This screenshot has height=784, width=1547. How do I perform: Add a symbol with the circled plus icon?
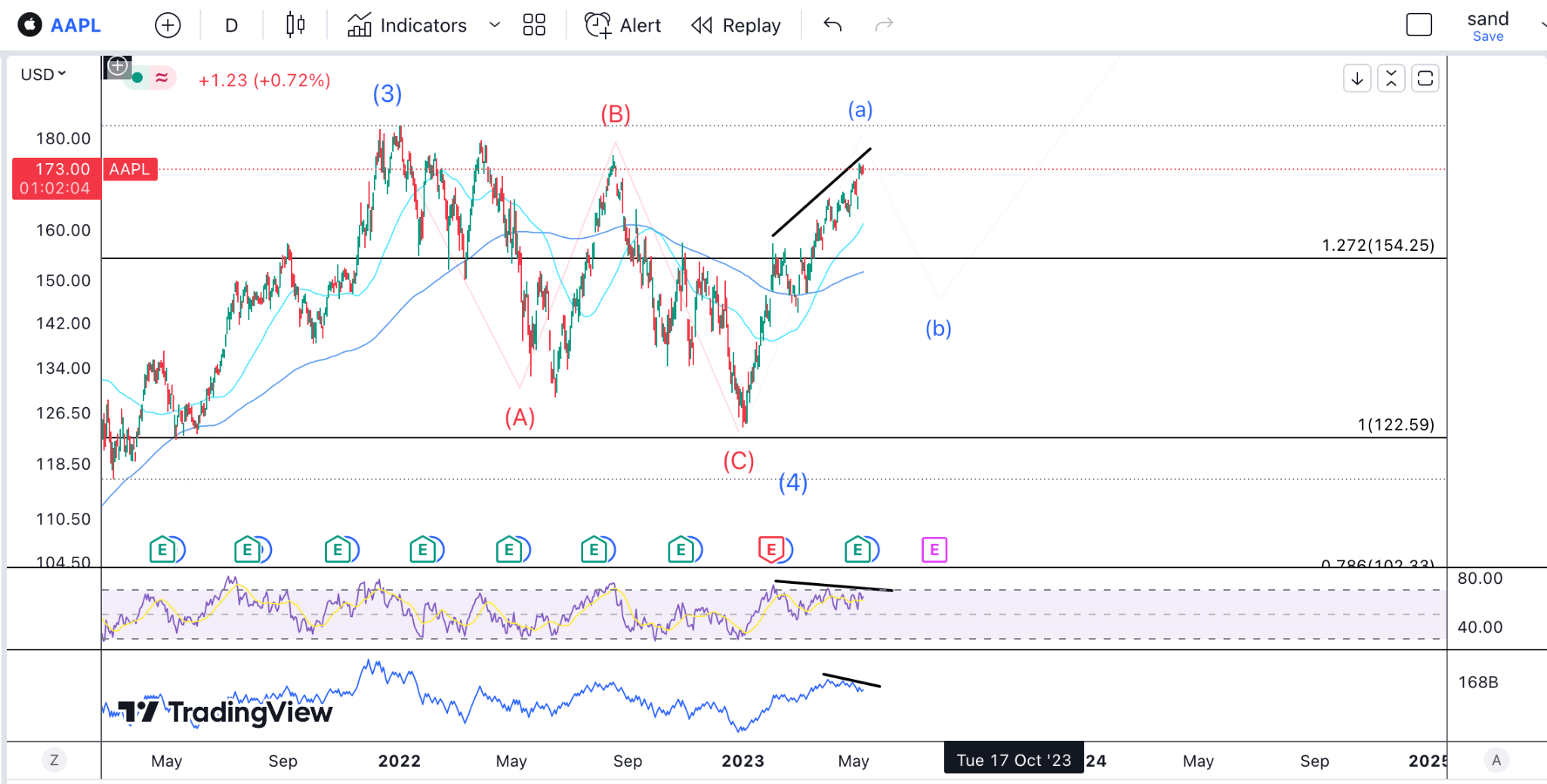(168, 26)
